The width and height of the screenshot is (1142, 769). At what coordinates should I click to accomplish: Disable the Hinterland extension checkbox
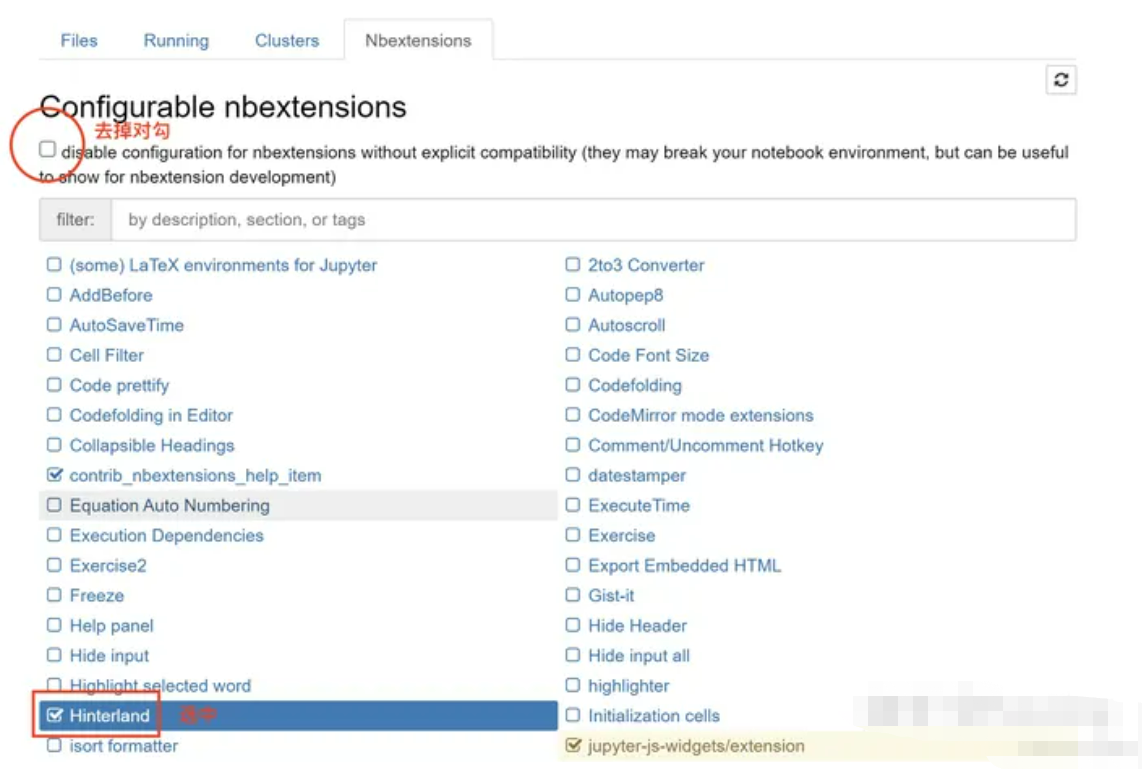(54, 715)
